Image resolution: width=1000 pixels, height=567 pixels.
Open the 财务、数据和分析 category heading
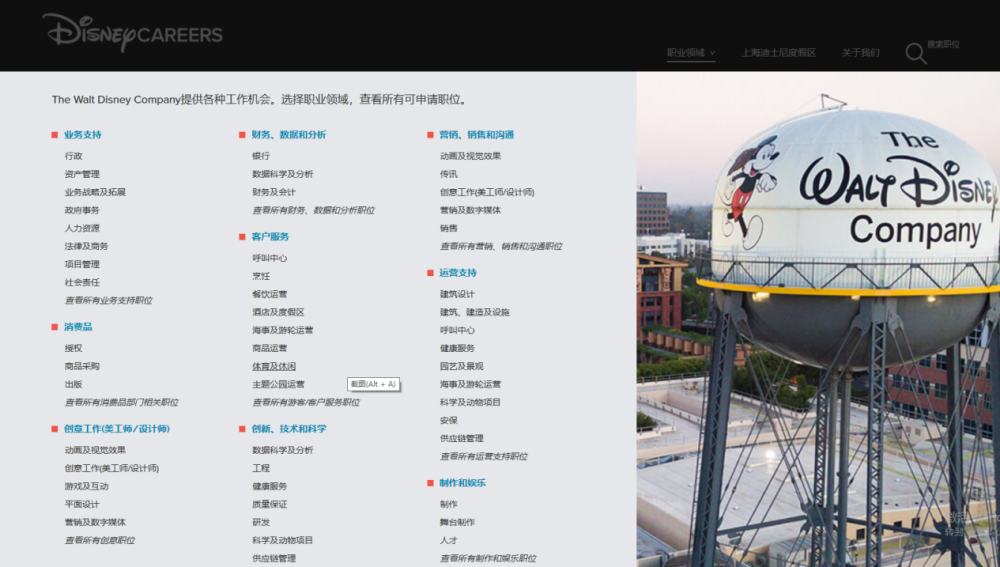pyautogui.click(x=288, y=135)
